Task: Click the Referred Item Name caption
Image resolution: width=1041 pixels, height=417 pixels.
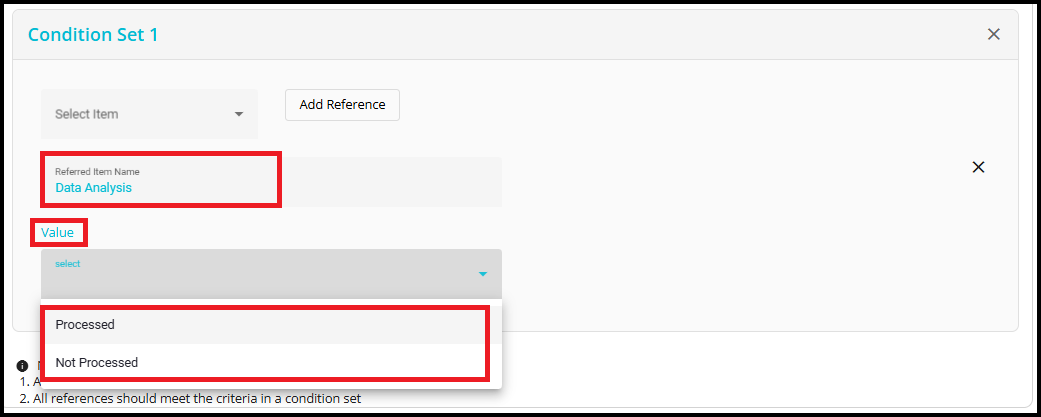Action: pyautogui.click(x=97, y=171)
